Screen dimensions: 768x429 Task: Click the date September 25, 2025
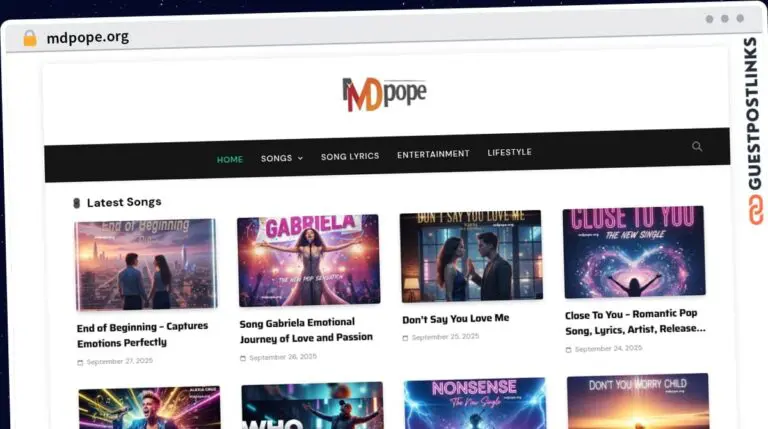445,337
